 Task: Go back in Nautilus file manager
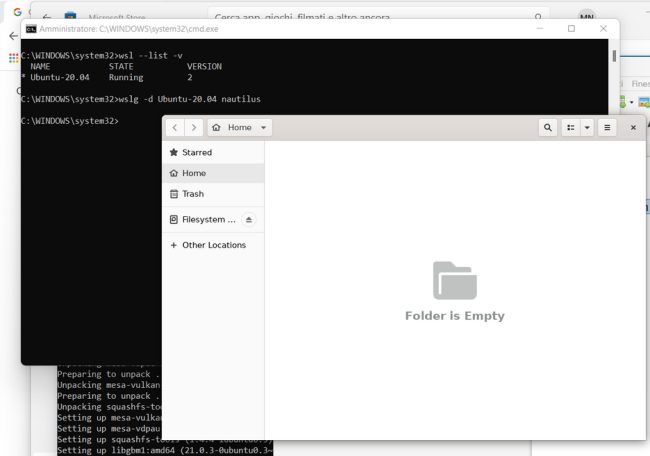coord(175,128)
